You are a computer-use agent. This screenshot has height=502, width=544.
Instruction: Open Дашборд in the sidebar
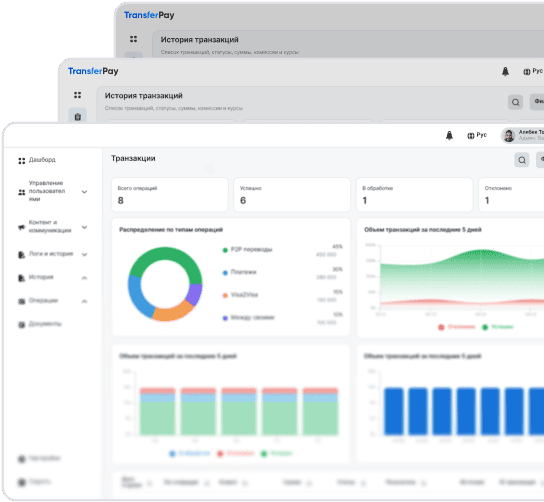click(x=37, y=160)
